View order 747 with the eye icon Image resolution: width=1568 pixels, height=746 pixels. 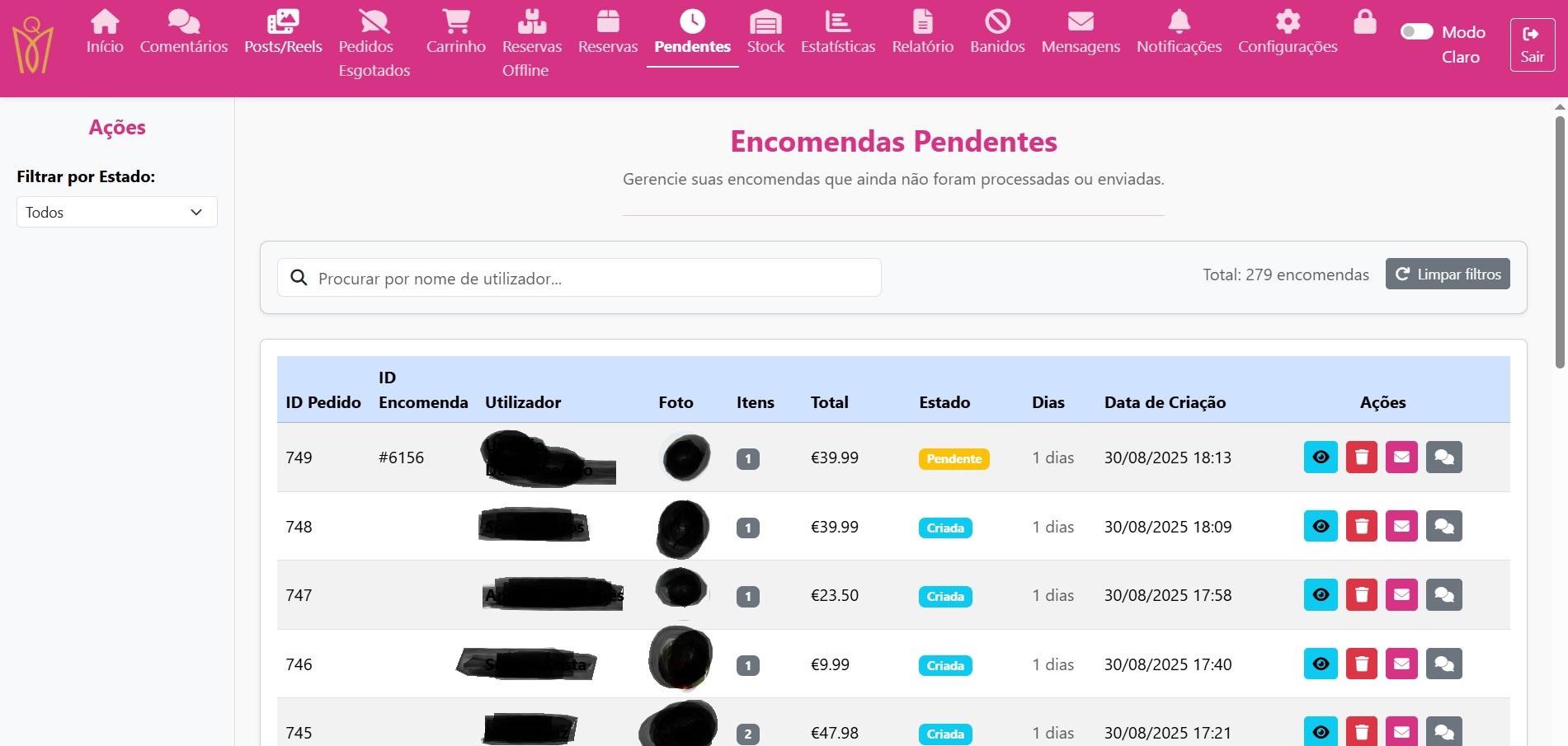1320,595
